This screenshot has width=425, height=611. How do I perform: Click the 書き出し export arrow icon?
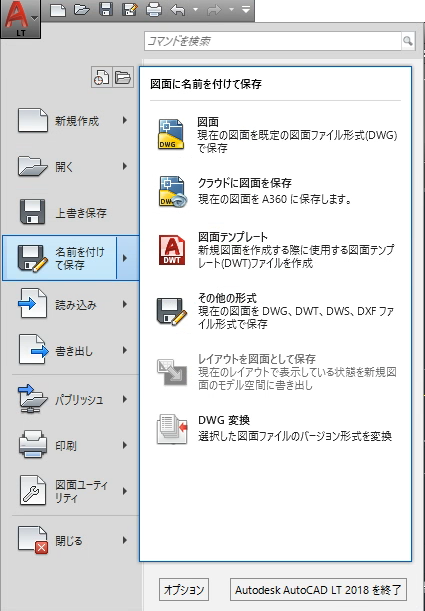pos(34,350)
